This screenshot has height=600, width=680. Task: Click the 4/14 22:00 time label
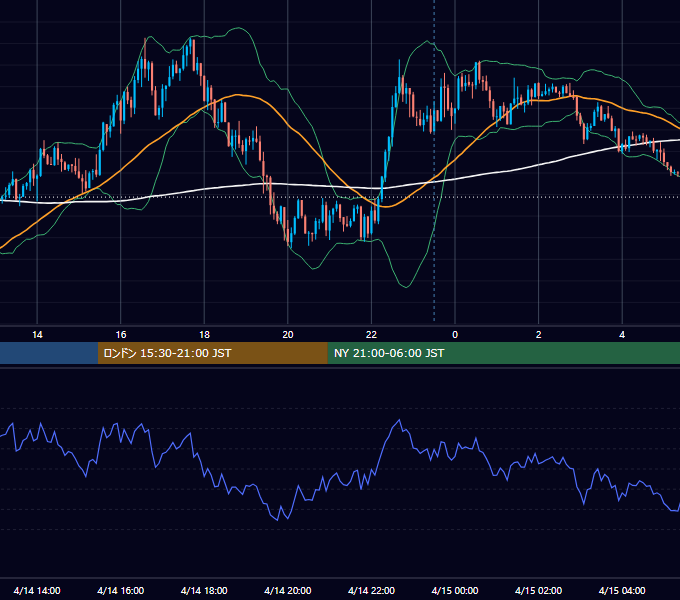coord(371,590)
